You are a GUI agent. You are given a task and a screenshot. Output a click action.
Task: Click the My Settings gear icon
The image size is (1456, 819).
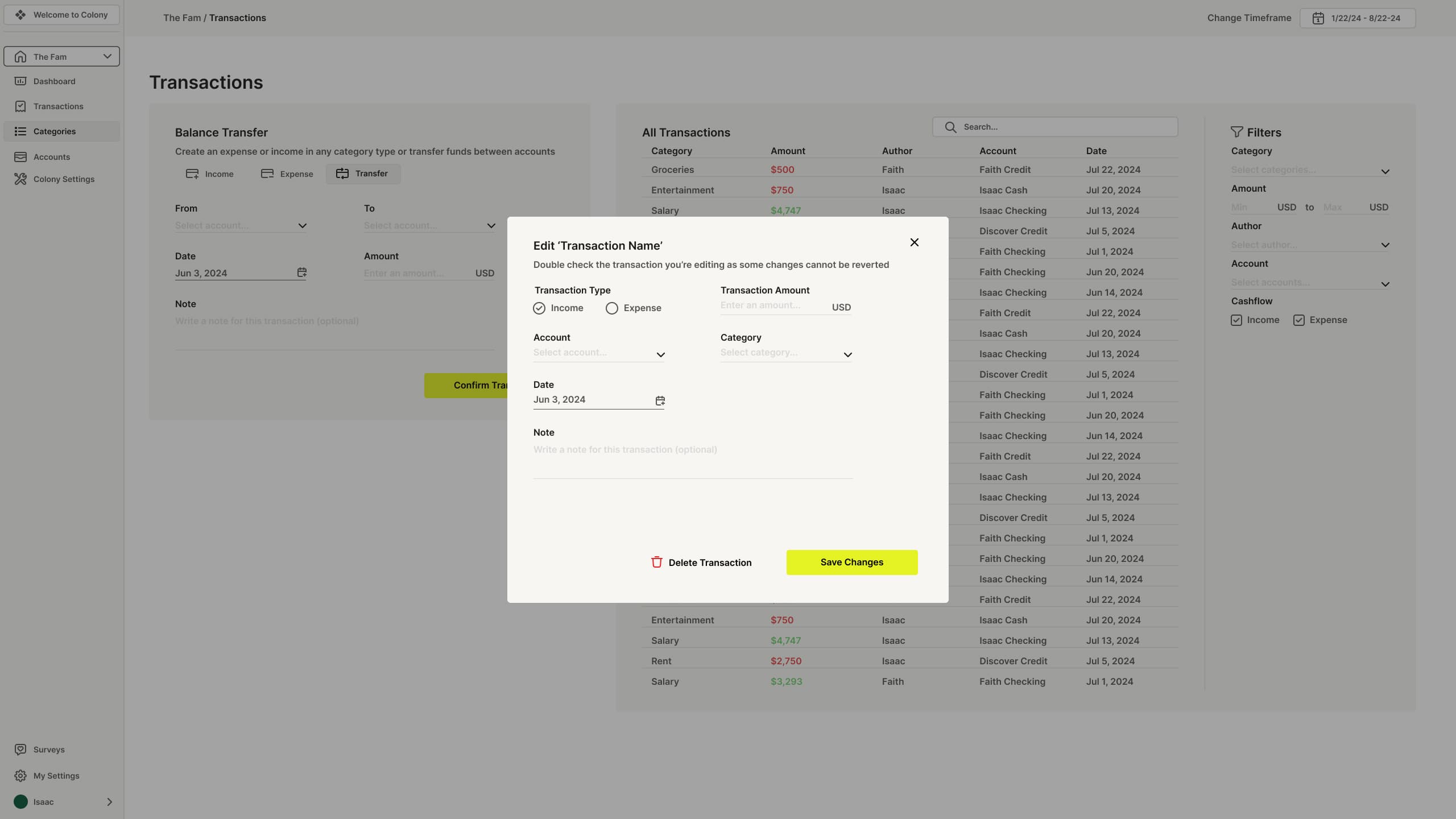[x=20, y=776]
